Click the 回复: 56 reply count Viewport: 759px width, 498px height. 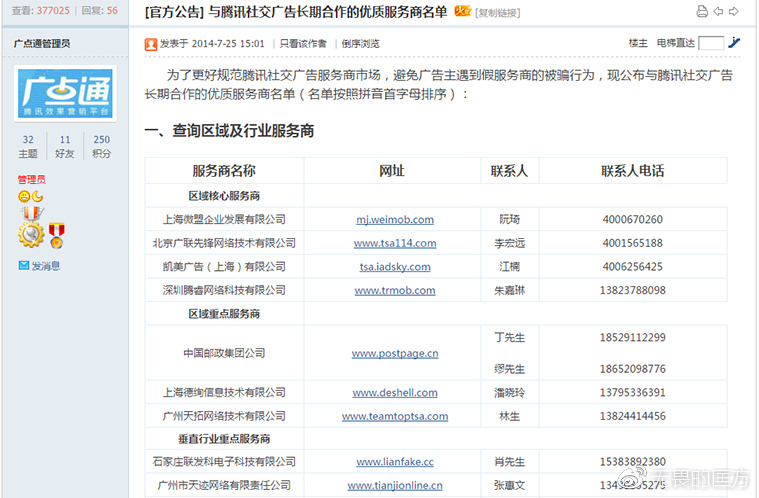[x=100, y=11]
